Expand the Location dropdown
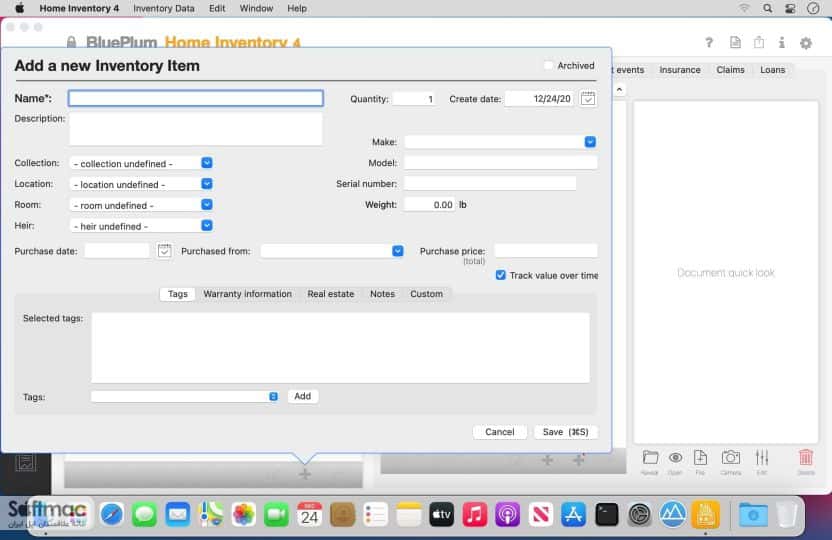The width and height of the screenshot is (832, 540). coord(207,184)
